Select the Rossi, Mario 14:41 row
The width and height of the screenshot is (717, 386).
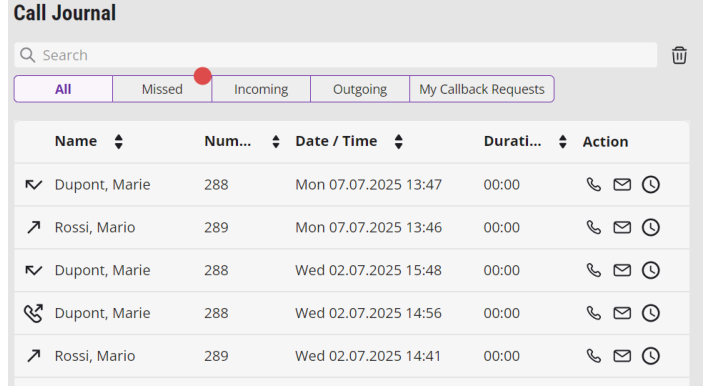click(x=352, y=356)
